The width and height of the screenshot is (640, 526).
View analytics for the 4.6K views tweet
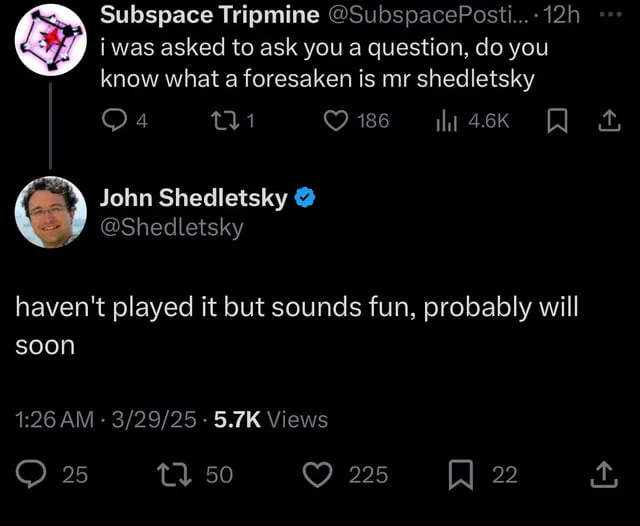click(445, 122)
